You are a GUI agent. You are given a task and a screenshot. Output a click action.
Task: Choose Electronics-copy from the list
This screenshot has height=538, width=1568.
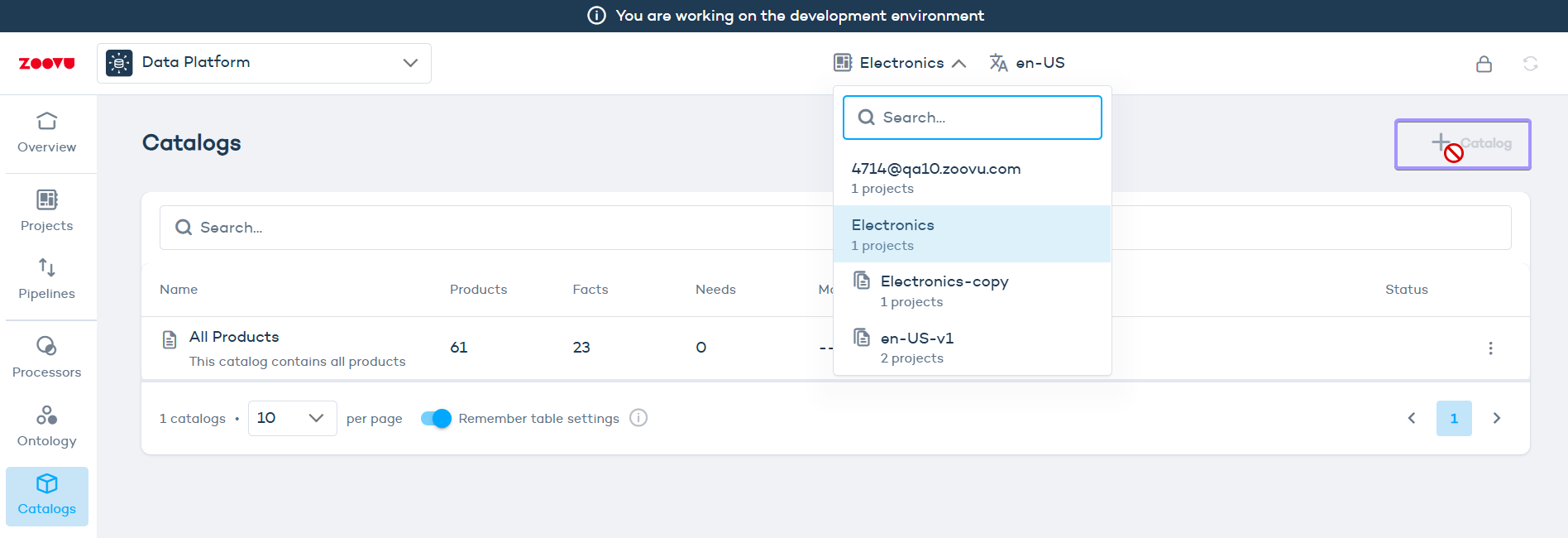click(972, 291)
